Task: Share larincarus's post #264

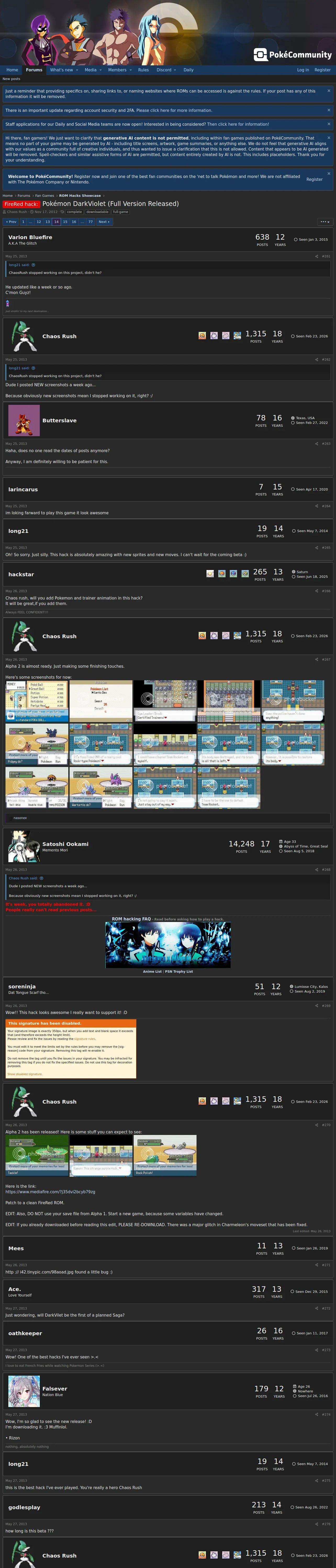Action: (x=316, y=506)
